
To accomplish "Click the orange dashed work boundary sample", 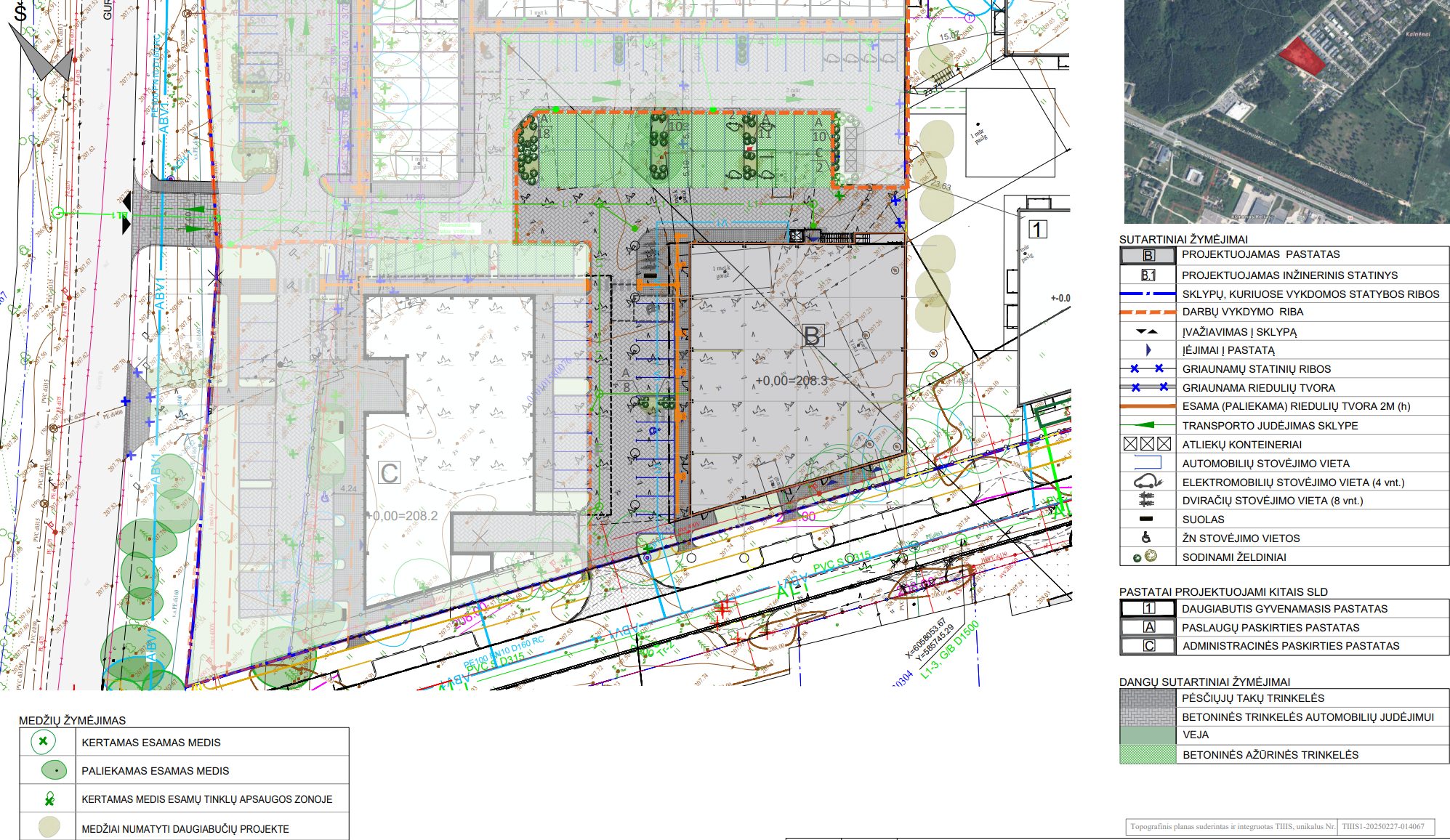I will coord(1148,312).
